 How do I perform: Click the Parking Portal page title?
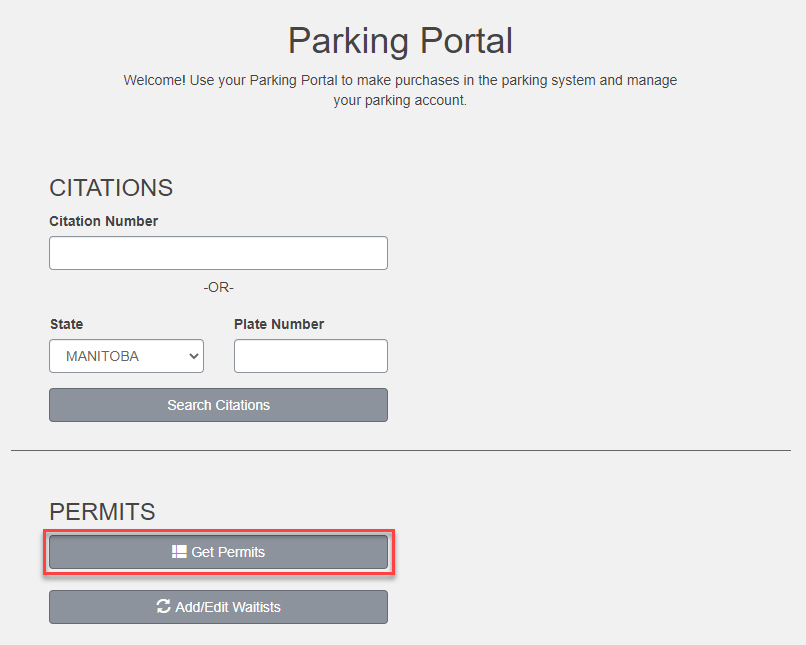click(x=400, y=41)
